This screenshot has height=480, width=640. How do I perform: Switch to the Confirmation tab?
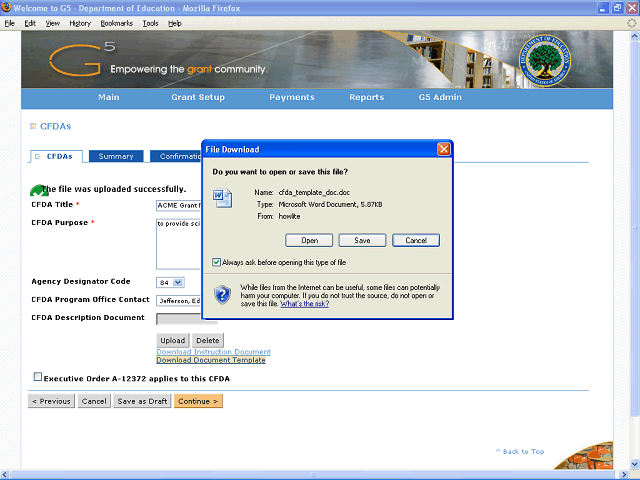pos(176,156)
